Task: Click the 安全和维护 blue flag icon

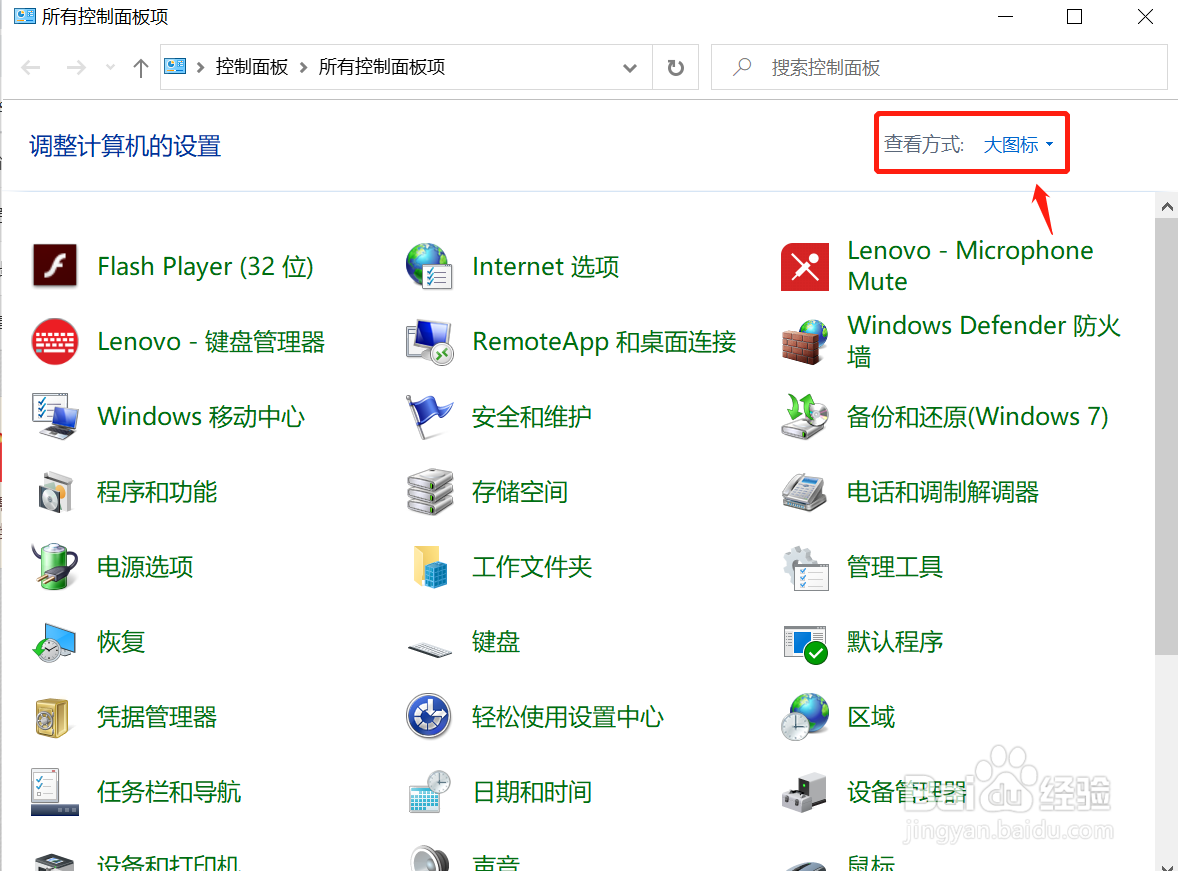Action: 429,416
